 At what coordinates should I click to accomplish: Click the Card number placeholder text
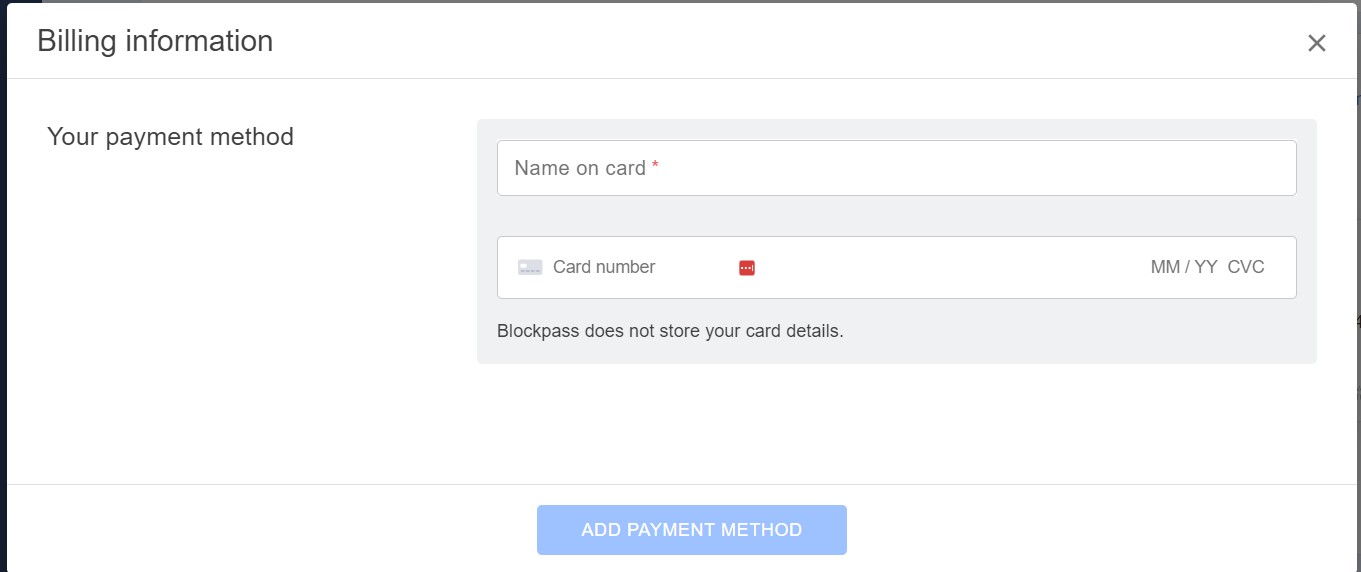(604, 267)
